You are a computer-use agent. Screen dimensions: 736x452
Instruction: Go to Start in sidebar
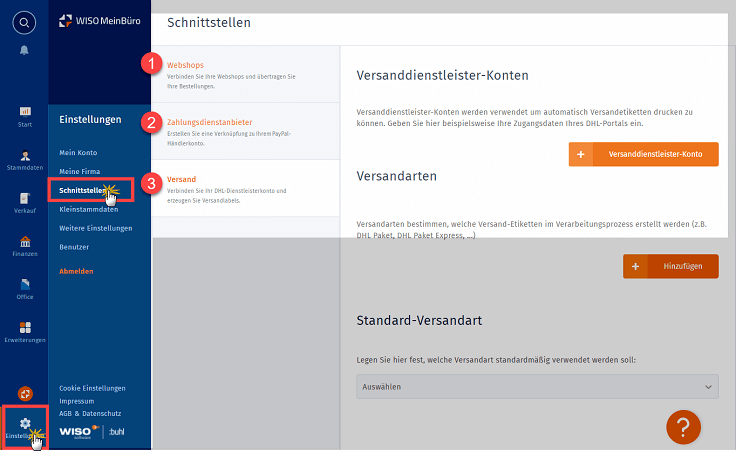25,115
